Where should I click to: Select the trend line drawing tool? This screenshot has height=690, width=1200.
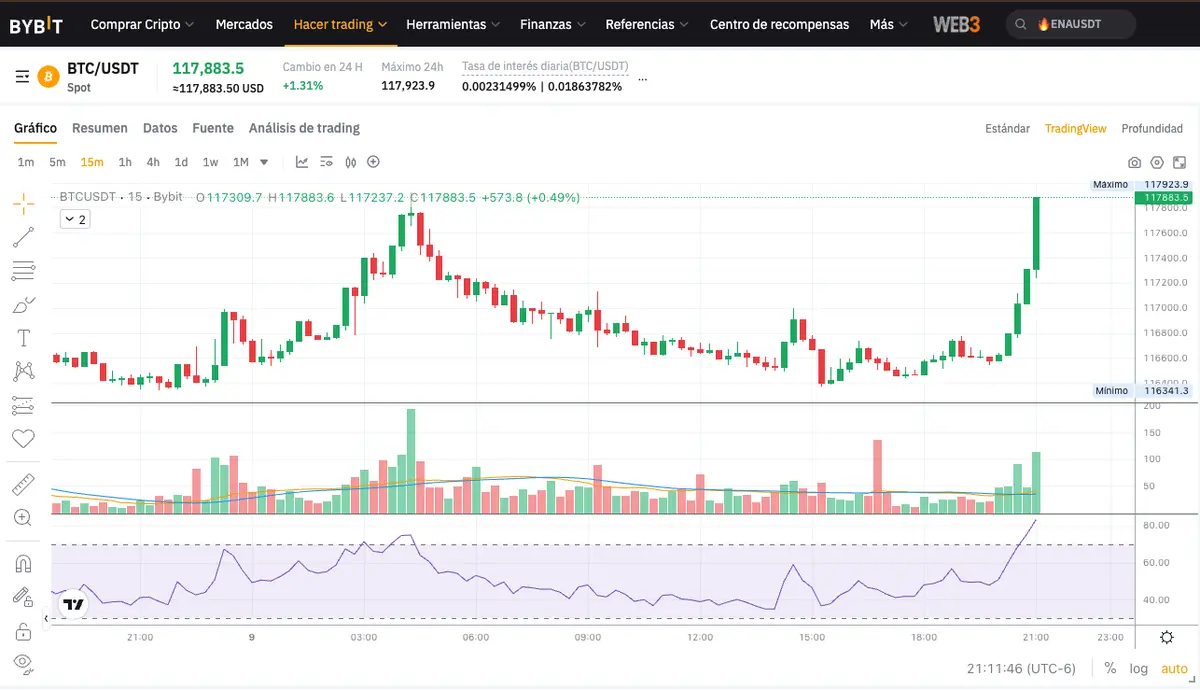pyautogui.click(x=23, y=237)
